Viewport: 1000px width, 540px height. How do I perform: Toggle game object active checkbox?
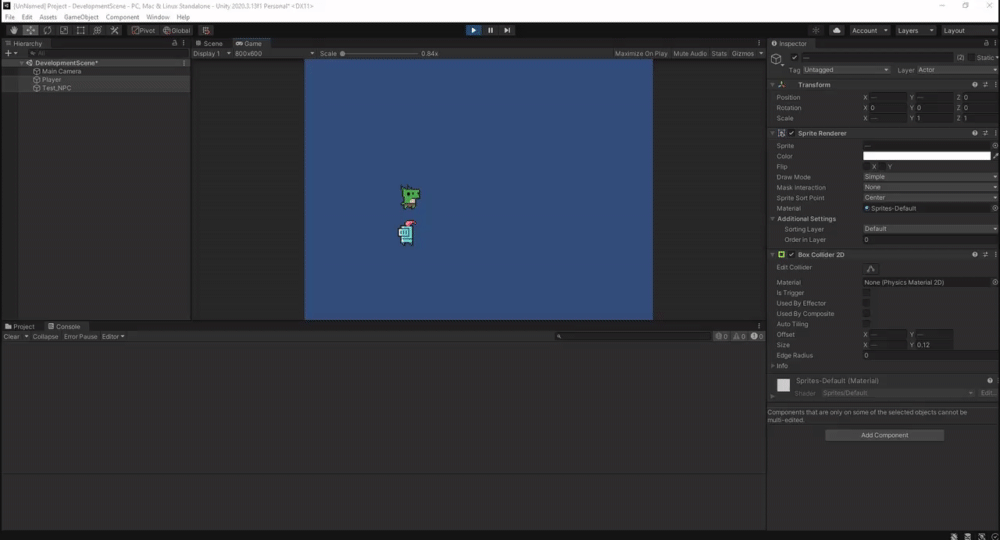tap(794, 57)
